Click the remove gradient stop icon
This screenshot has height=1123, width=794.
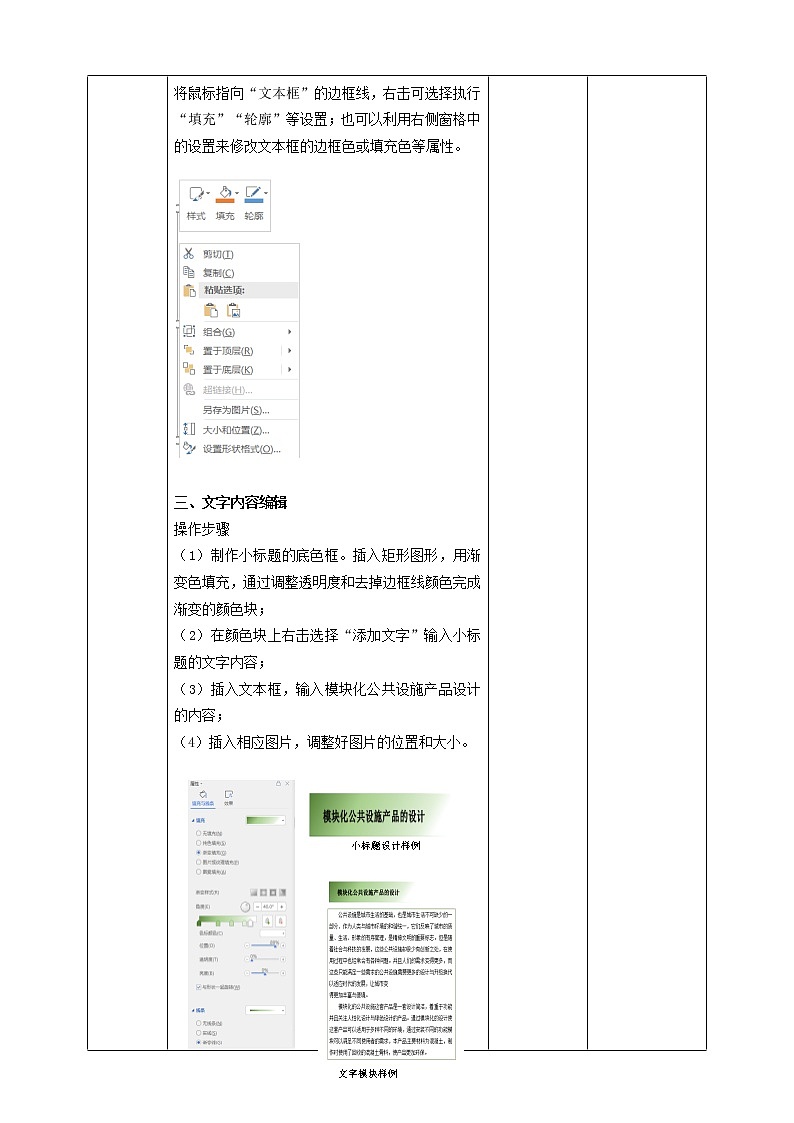pos(281,921)
